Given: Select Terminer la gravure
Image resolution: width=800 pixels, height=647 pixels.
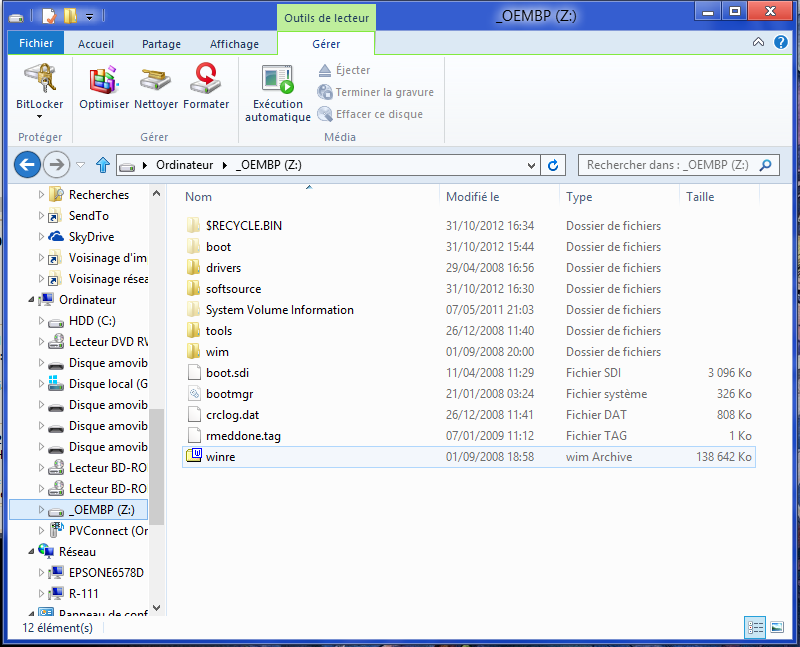Looking at the screenshot, I should tap(376, 92).
